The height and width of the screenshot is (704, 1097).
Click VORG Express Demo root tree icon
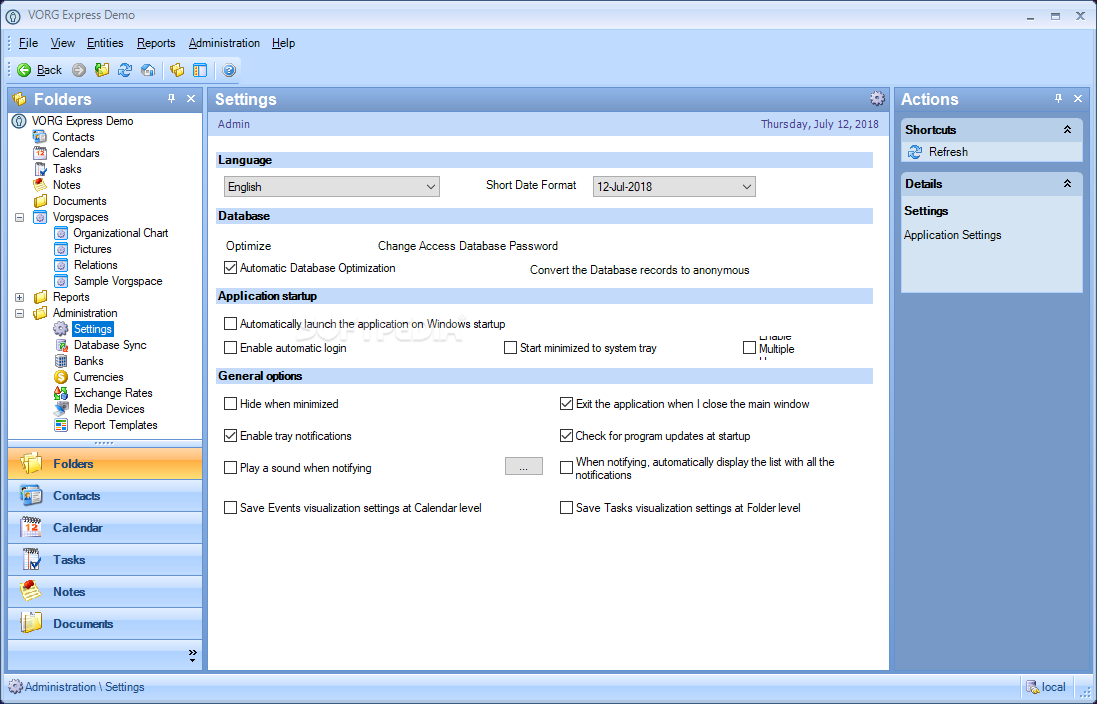click(20, 121)
